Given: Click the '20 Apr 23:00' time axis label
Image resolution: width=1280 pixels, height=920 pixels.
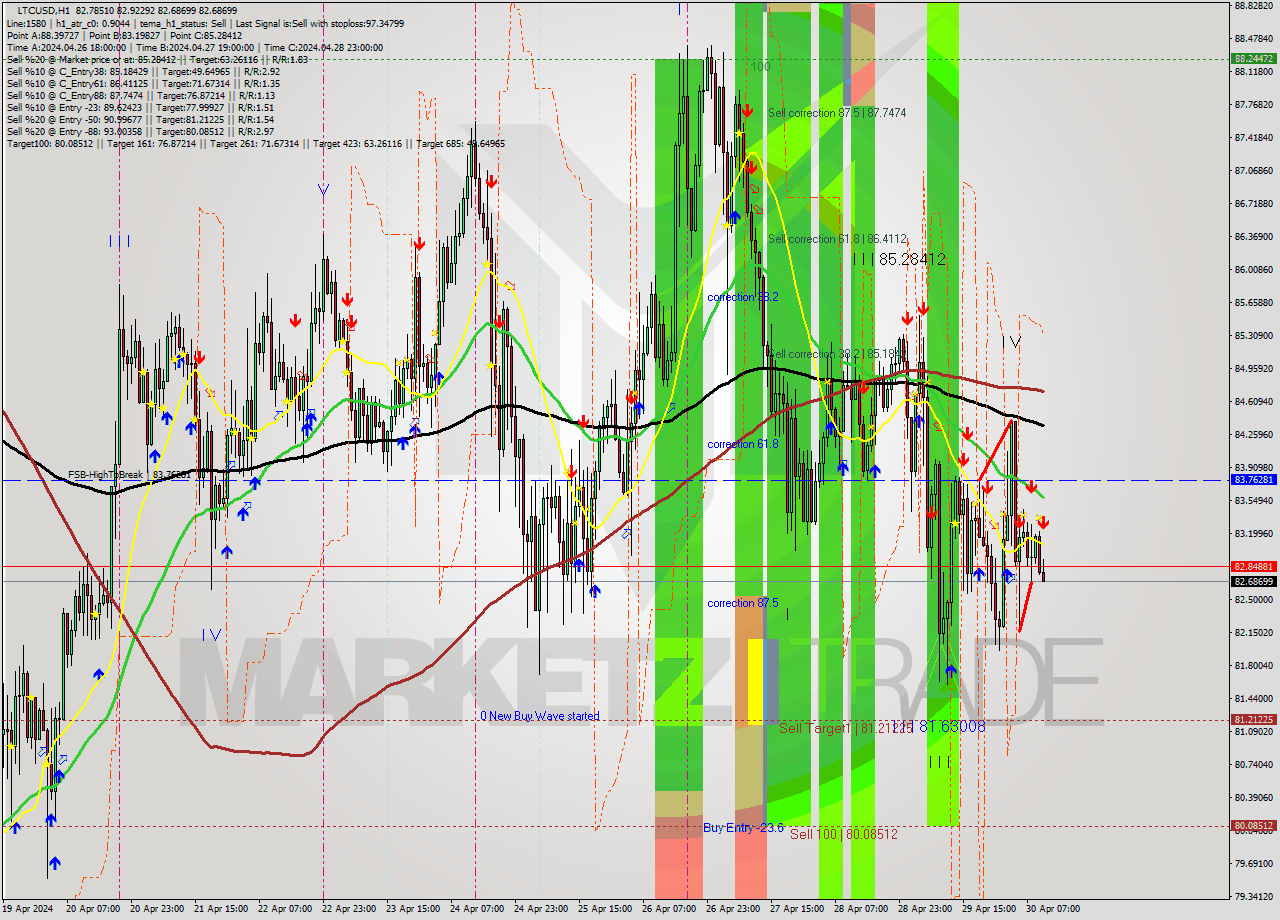Looking at the screenshot, I should coord(155,909).
